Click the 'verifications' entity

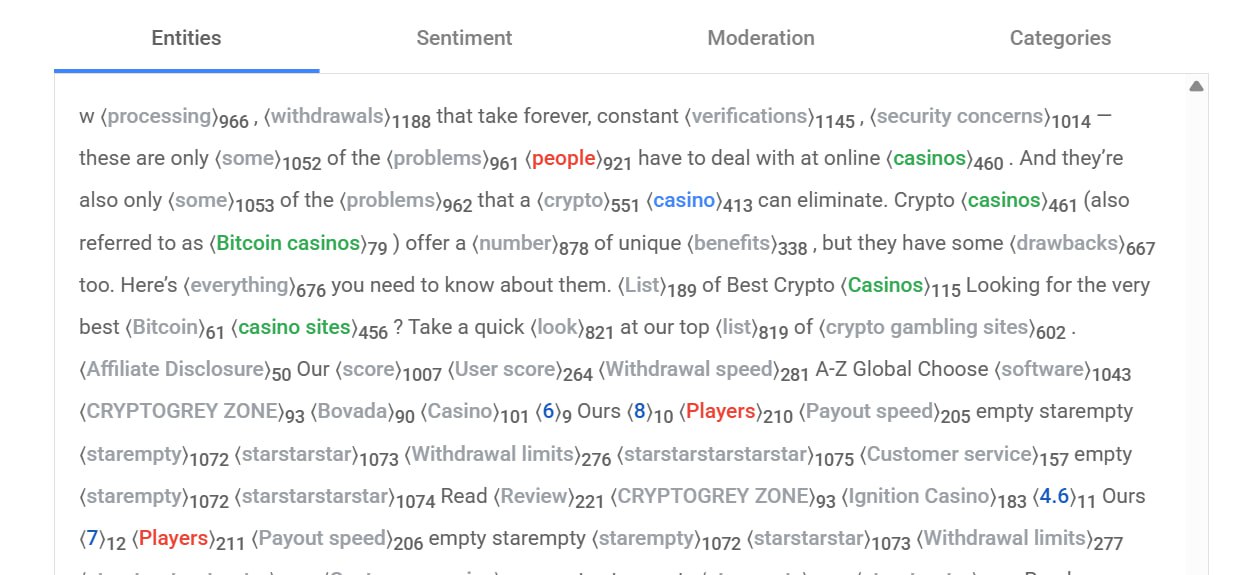tap(750, 117)
